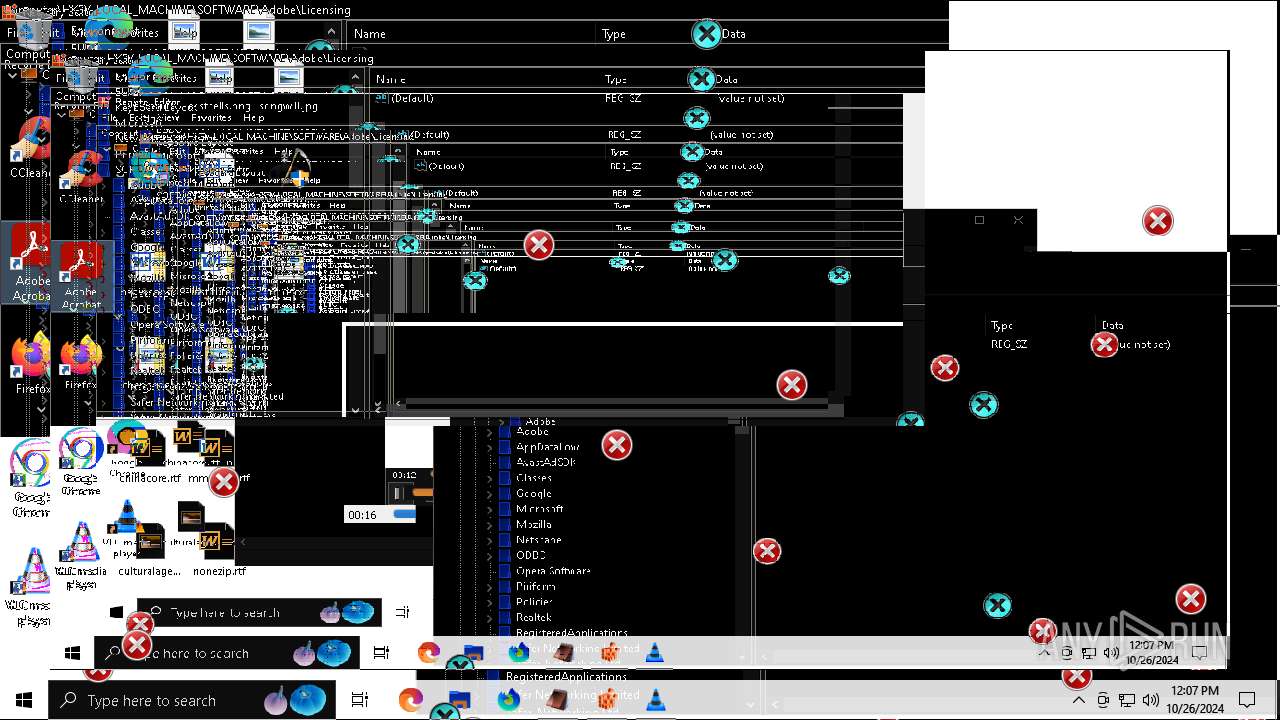This screenshot has height=720, width=1280.
Task: Select the Policies registry key
Action: point(534,602)
